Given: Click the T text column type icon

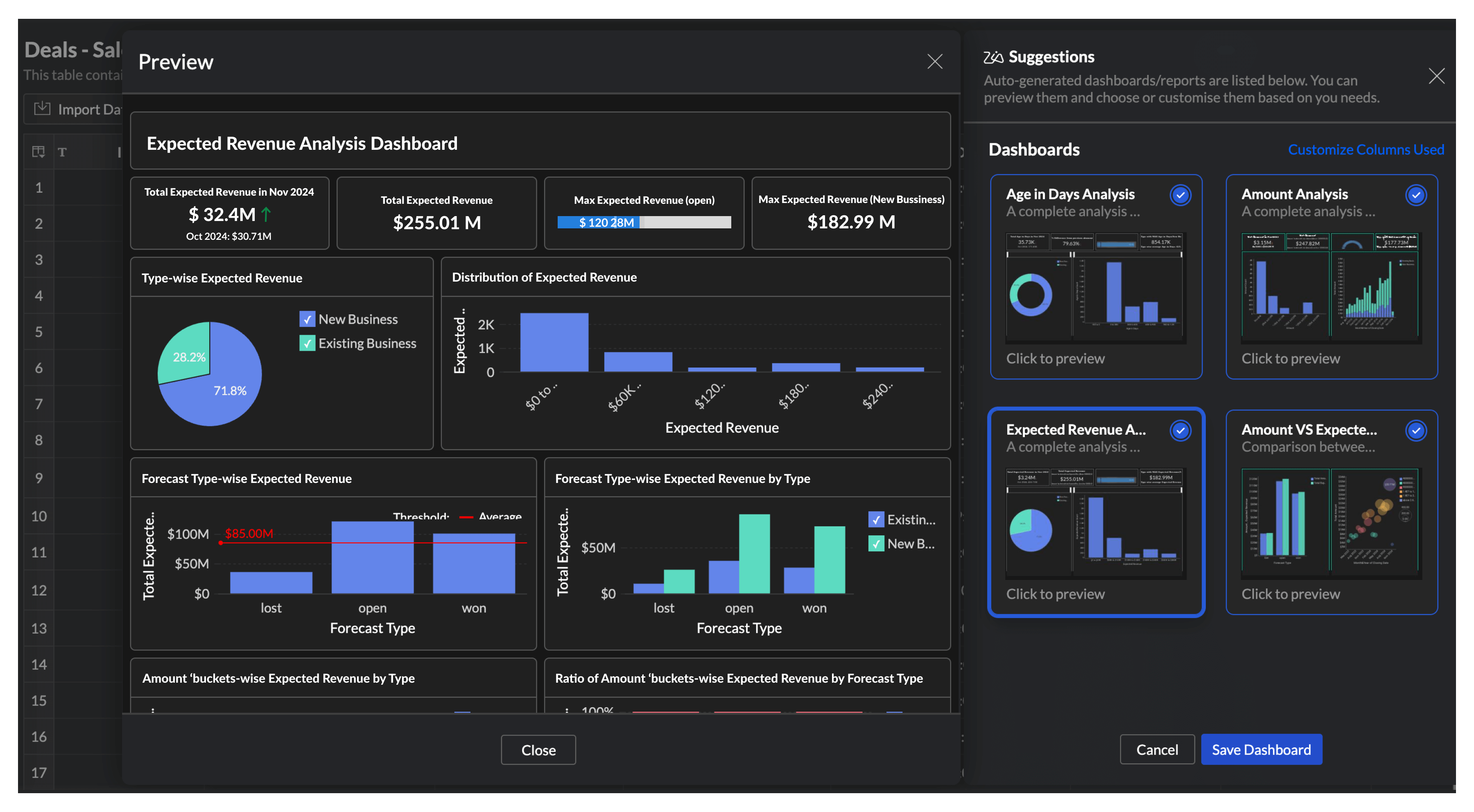Looking at the screenshot, I should click(x=62, y=152).
